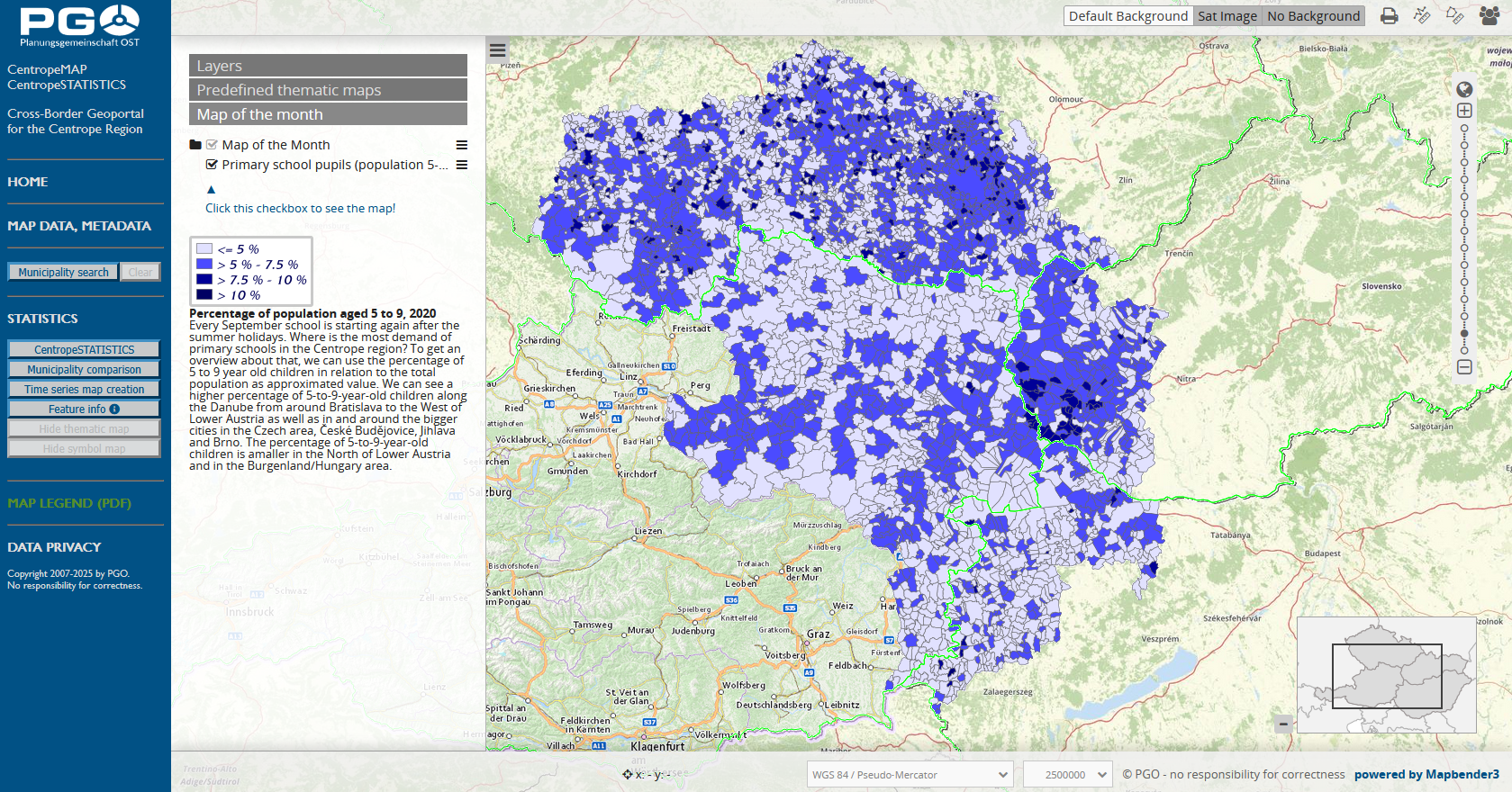The height and width of the screenshot is (792, 1512).
Task: Open Municipality comparison
Action: coord(84,369)
